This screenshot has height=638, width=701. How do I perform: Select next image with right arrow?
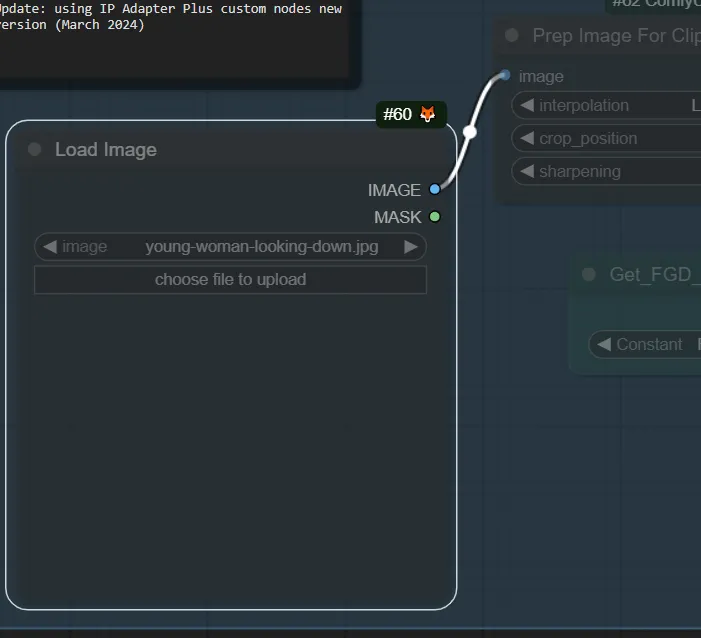410,247
